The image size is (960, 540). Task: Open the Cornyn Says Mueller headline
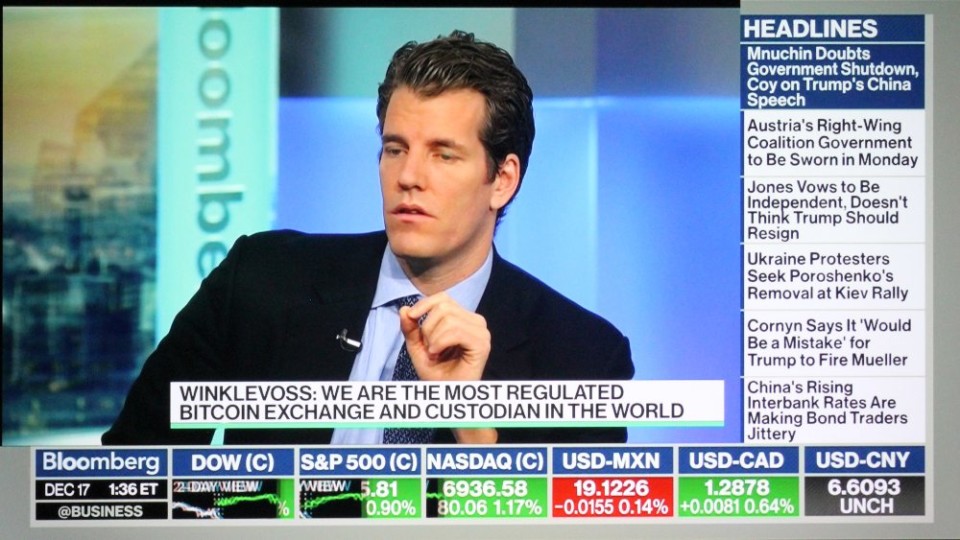click(x=832, y=343)
